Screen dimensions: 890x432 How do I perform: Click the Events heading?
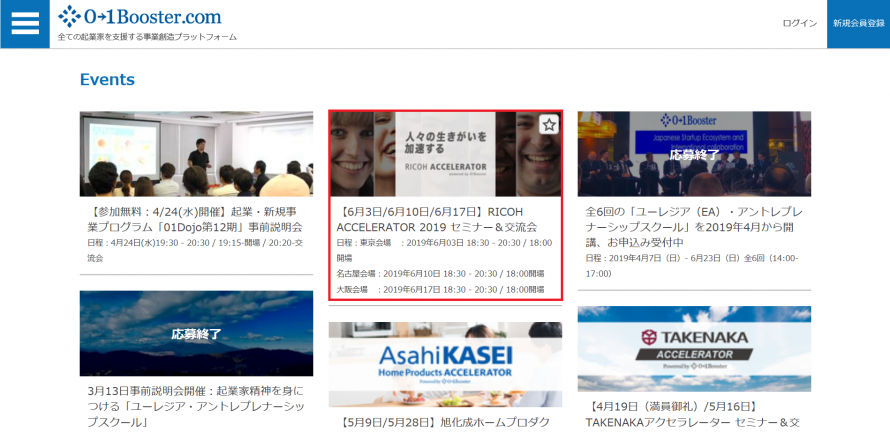(x=107, y=79)
